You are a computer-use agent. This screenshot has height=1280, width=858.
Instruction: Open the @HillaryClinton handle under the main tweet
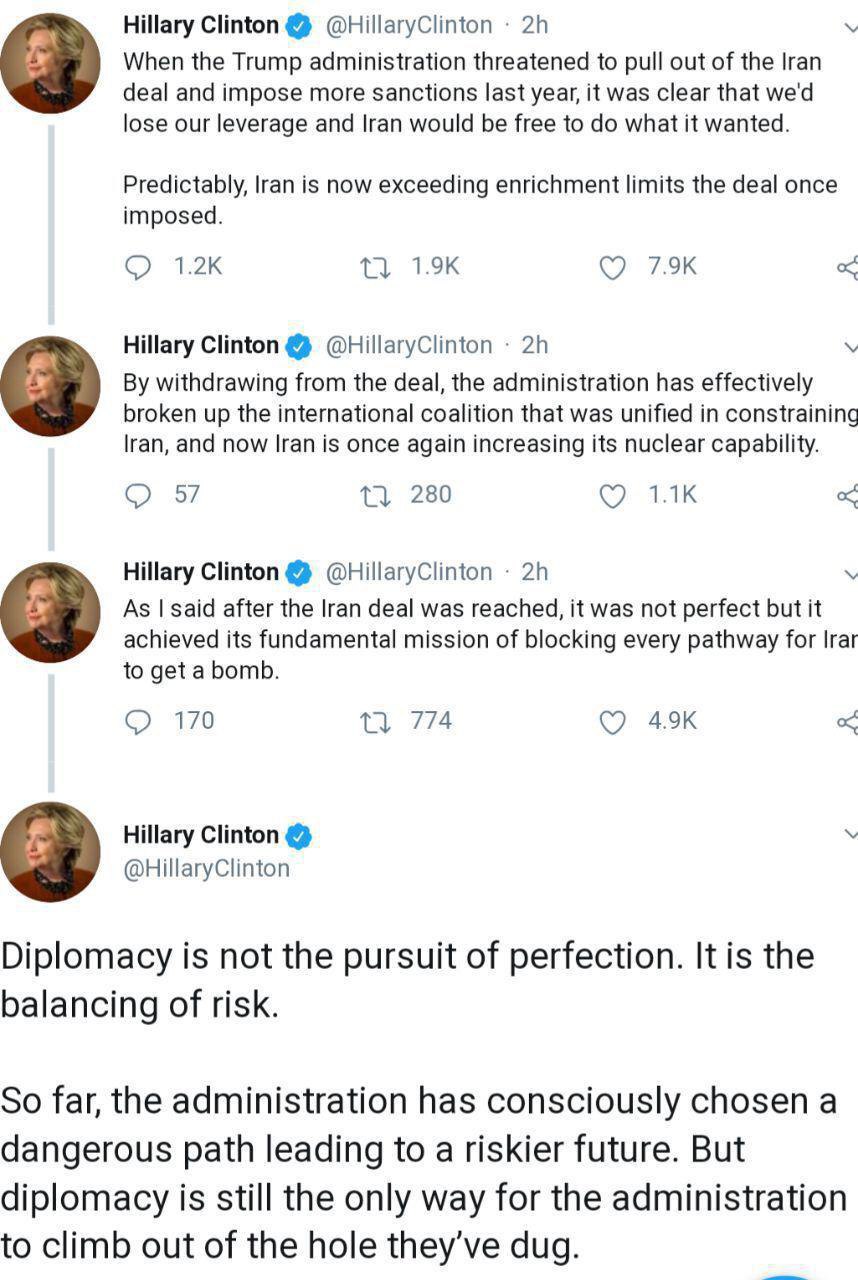tap(206, 868)
